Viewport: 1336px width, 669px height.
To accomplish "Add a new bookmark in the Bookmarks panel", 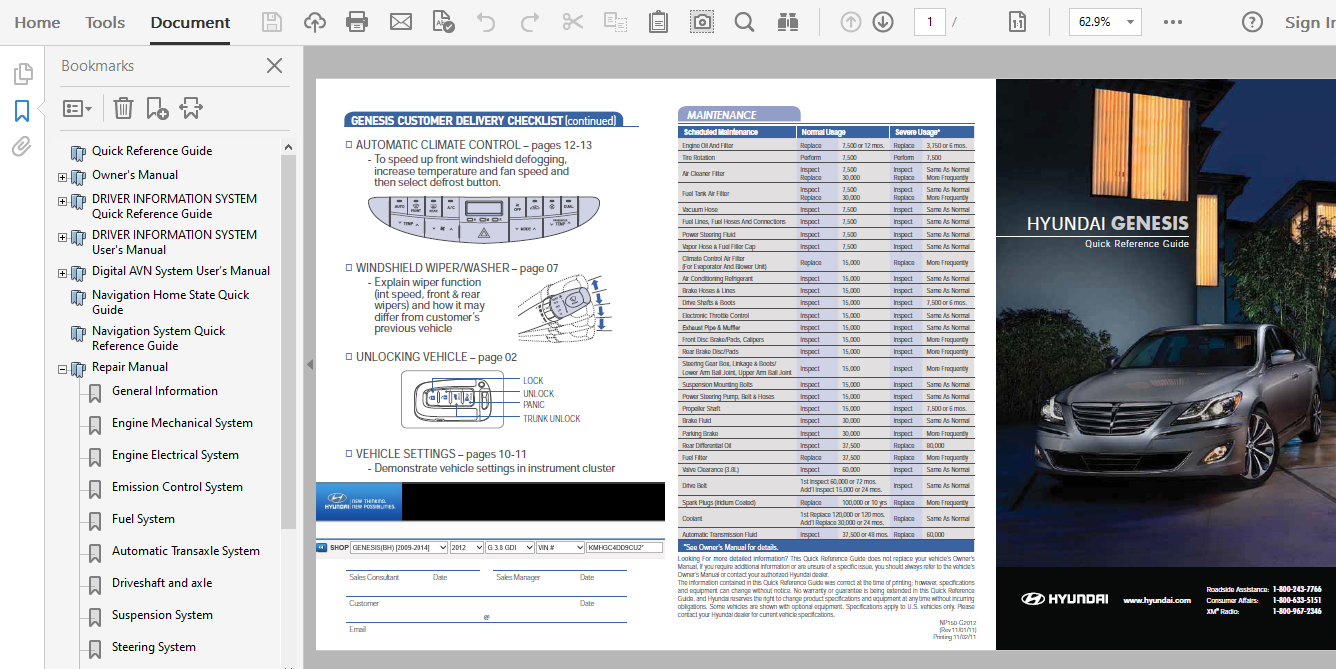I will point(157,108).
